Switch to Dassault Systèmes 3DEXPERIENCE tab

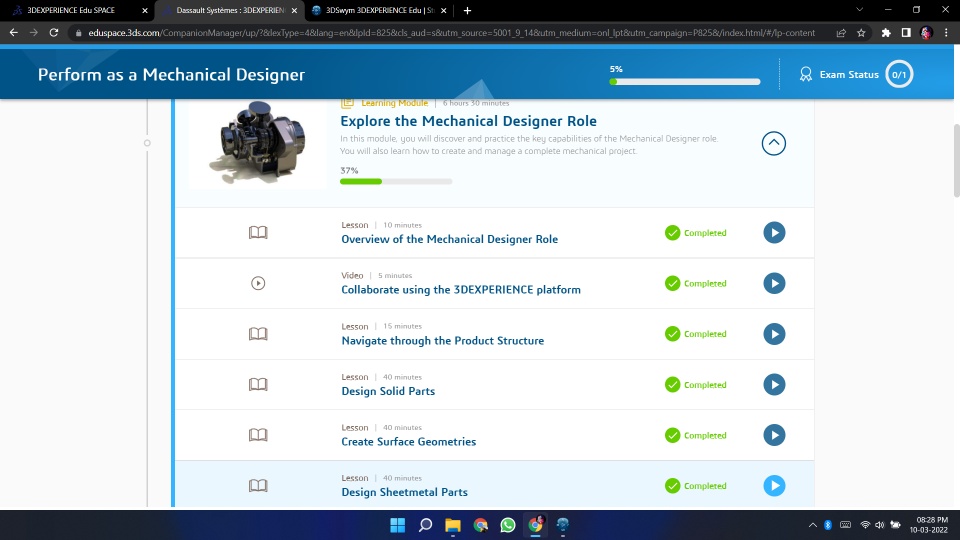pyautogui.click(x=230, y=10)
